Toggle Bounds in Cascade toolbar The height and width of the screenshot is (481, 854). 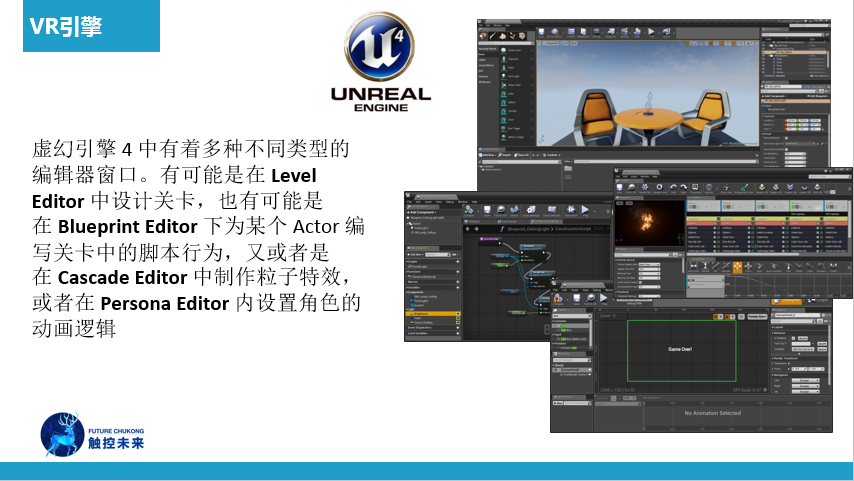pyautogui.click(x=709, y=188)
